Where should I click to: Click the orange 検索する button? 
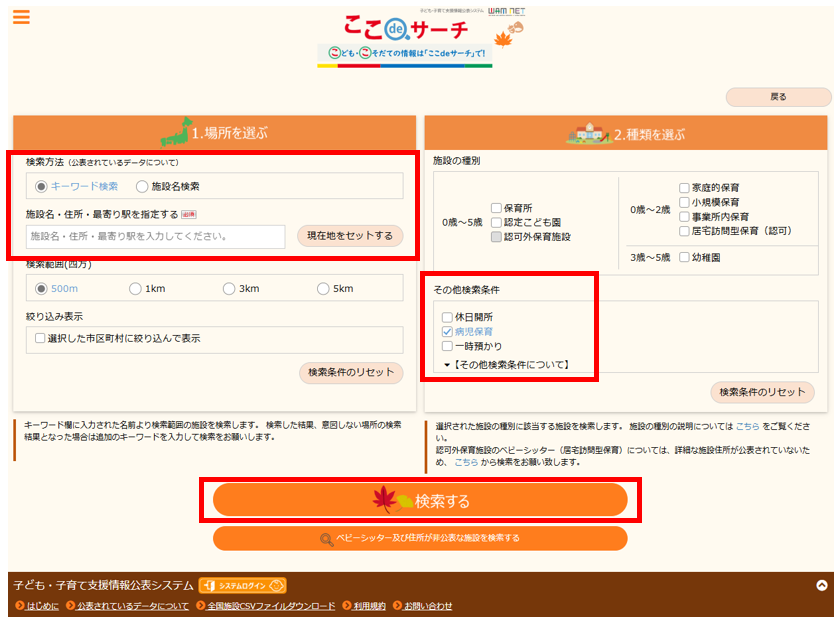pyautogui.click(x=420, y=500)
